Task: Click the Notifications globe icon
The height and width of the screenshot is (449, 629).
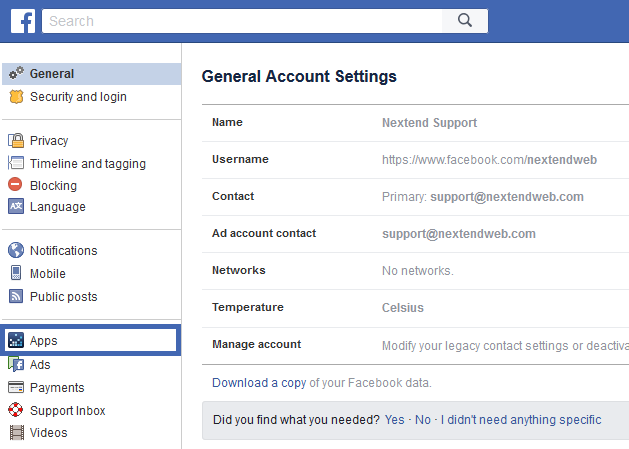Action: point(16,251)
